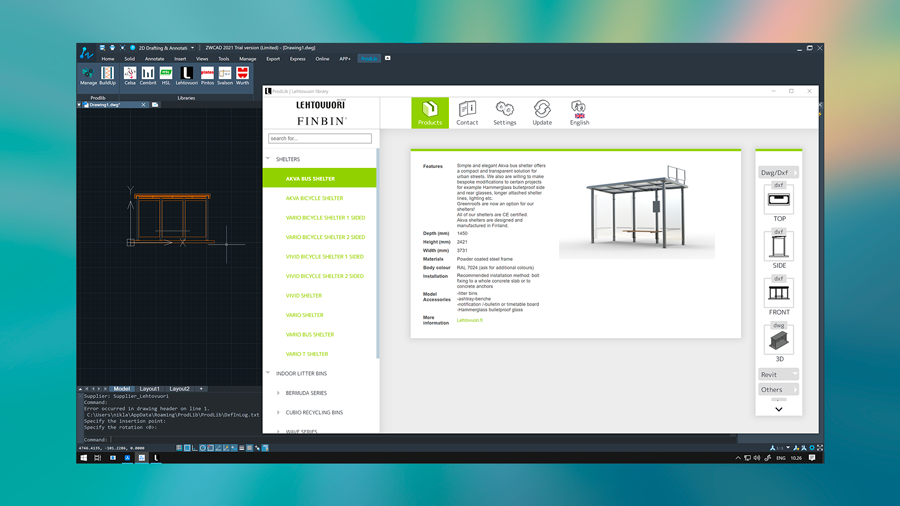Toggle Ortho mode in status bar

(195, 447)
